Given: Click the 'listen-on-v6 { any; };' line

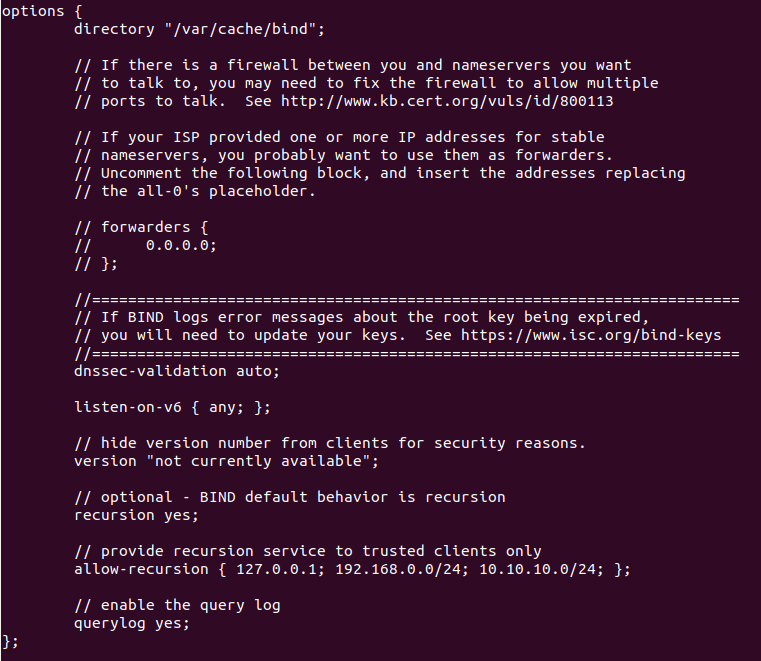Looking at the screenshot, I should coord(172,407).
